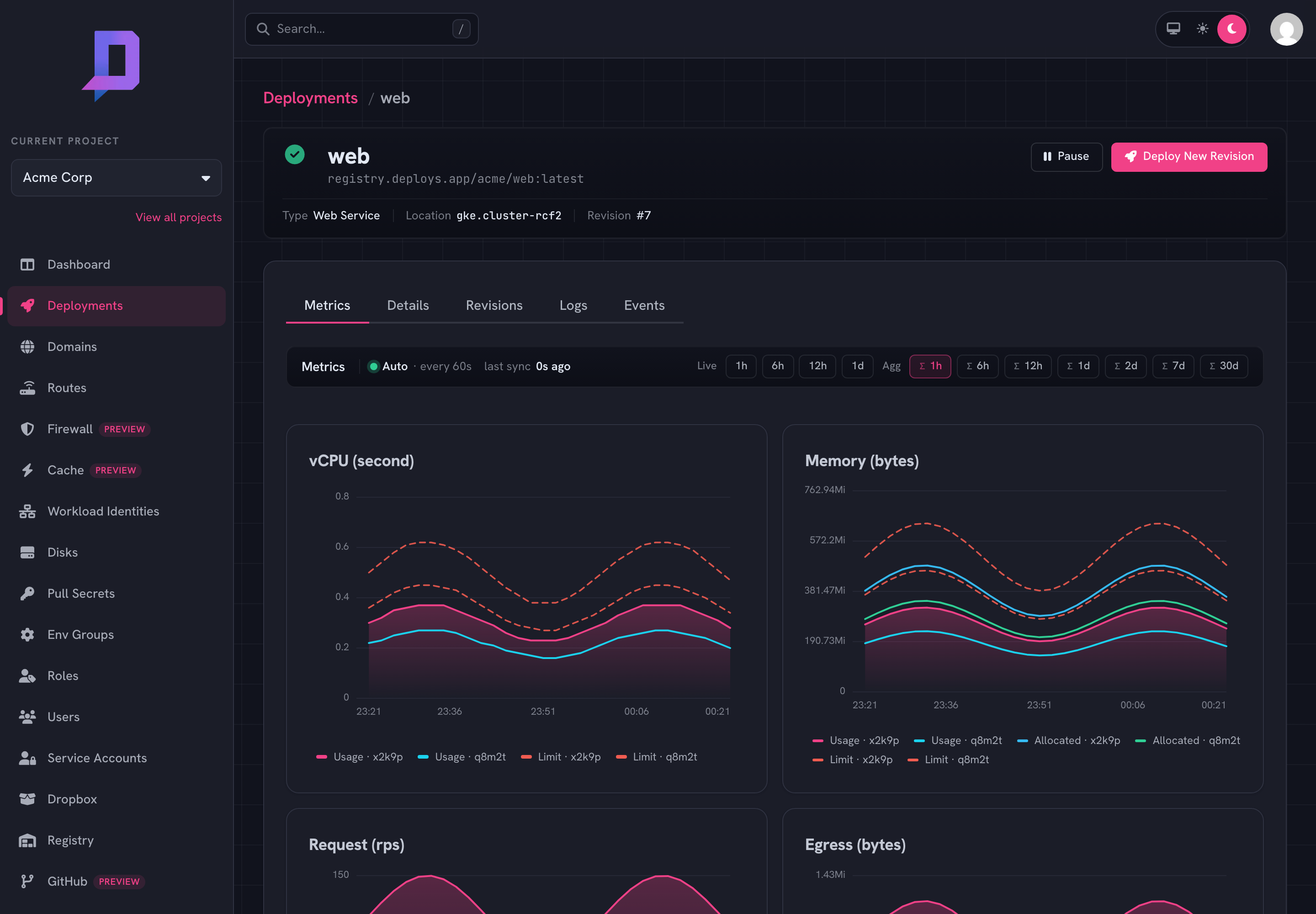Open the Revisions tab
Viewport: 1316px width, 914px height.
tap(494, 306)
